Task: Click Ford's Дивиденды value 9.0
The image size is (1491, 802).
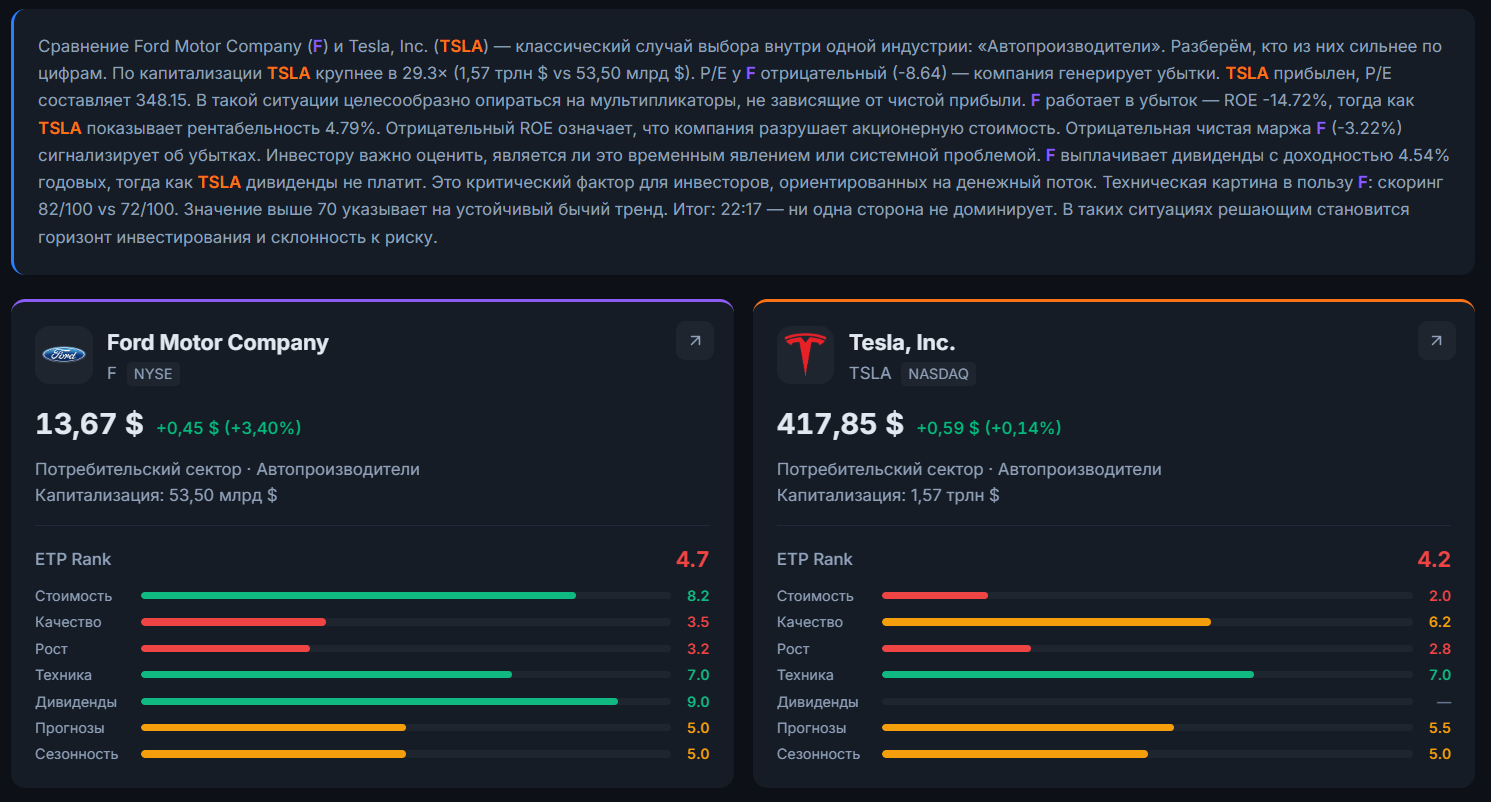Action: point(698,702)
